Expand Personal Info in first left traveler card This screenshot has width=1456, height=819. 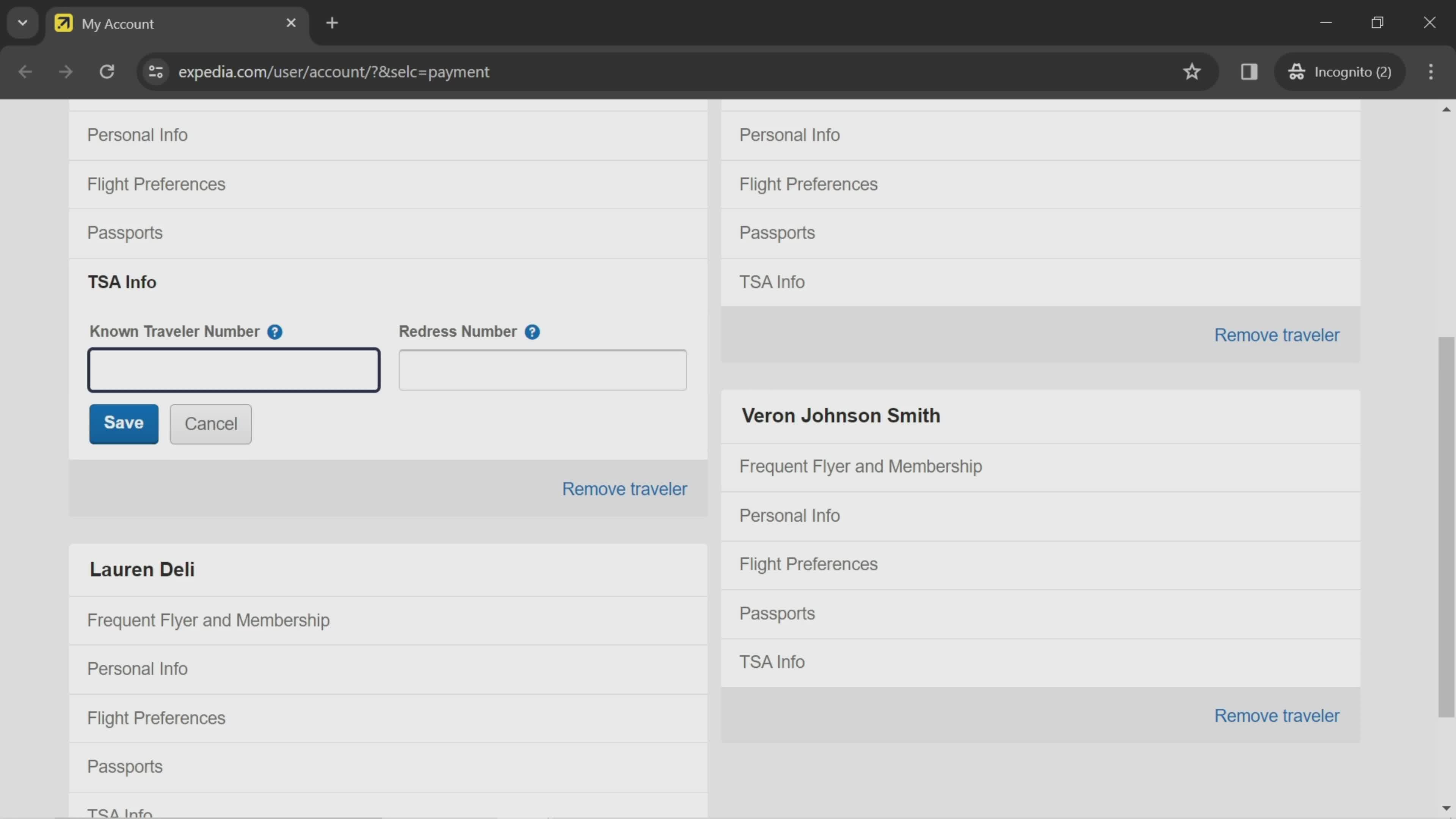pyautogui.click(x=388, y=136)
